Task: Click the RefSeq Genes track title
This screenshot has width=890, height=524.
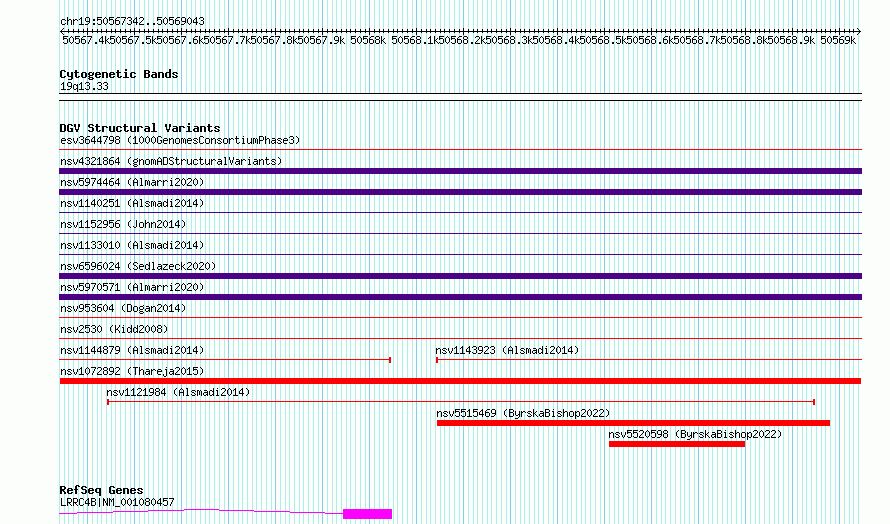Action: click(x=101, y=490)
